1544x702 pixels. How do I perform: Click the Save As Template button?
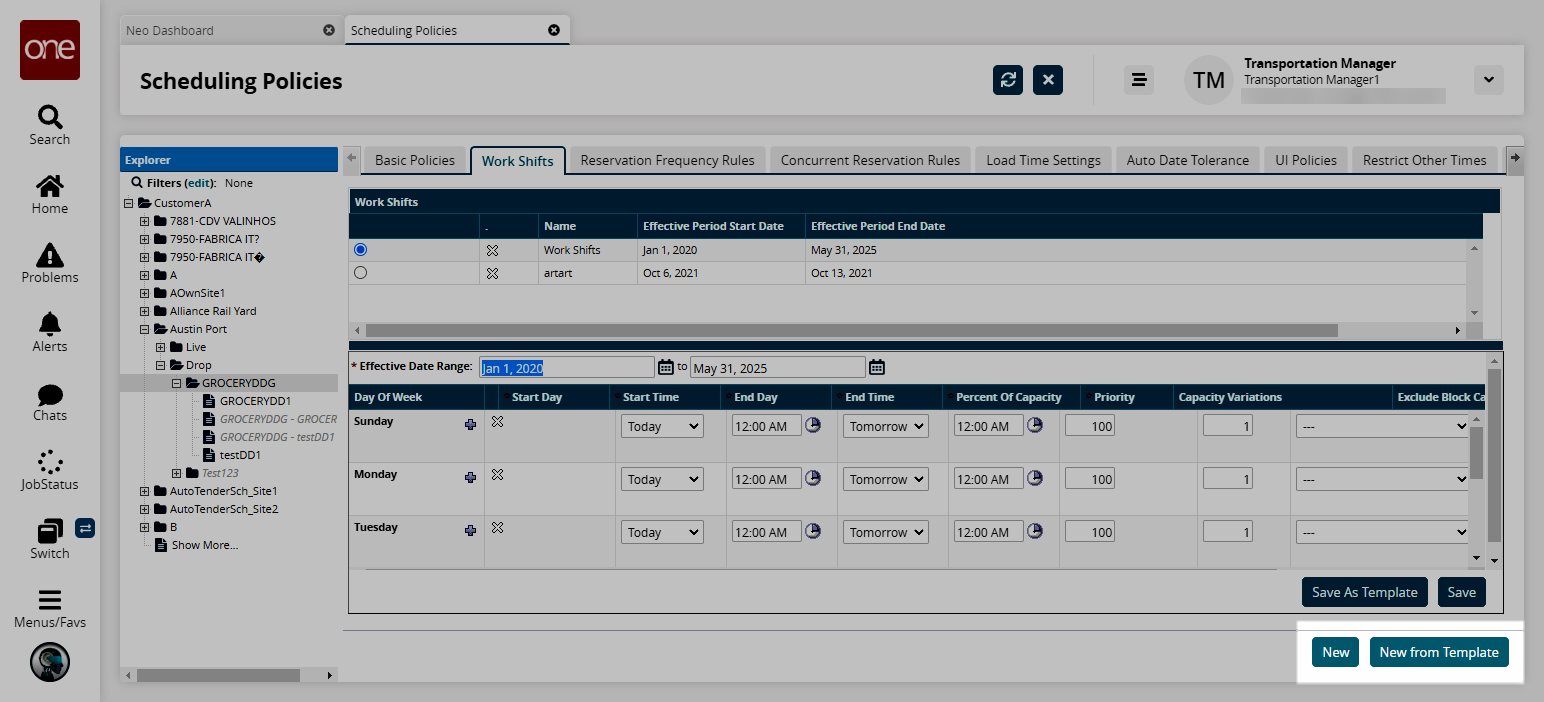1365,592
